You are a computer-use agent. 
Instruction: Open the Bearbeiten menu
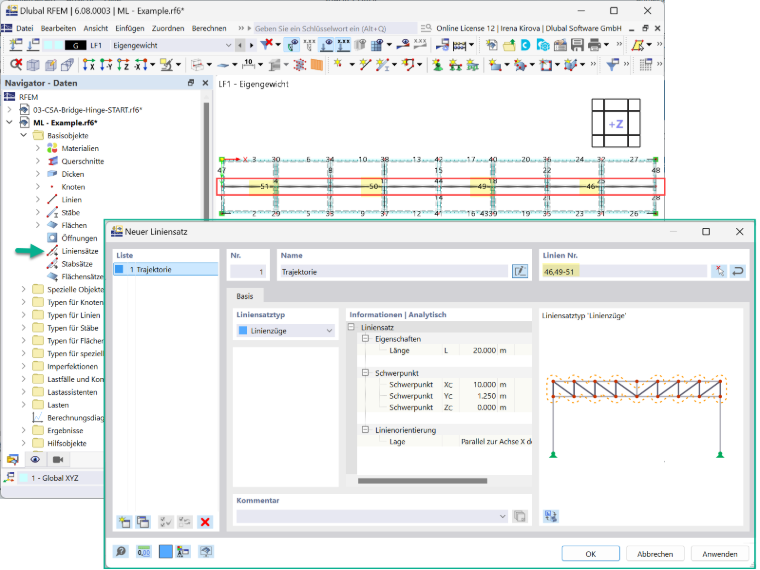point(58,28)
